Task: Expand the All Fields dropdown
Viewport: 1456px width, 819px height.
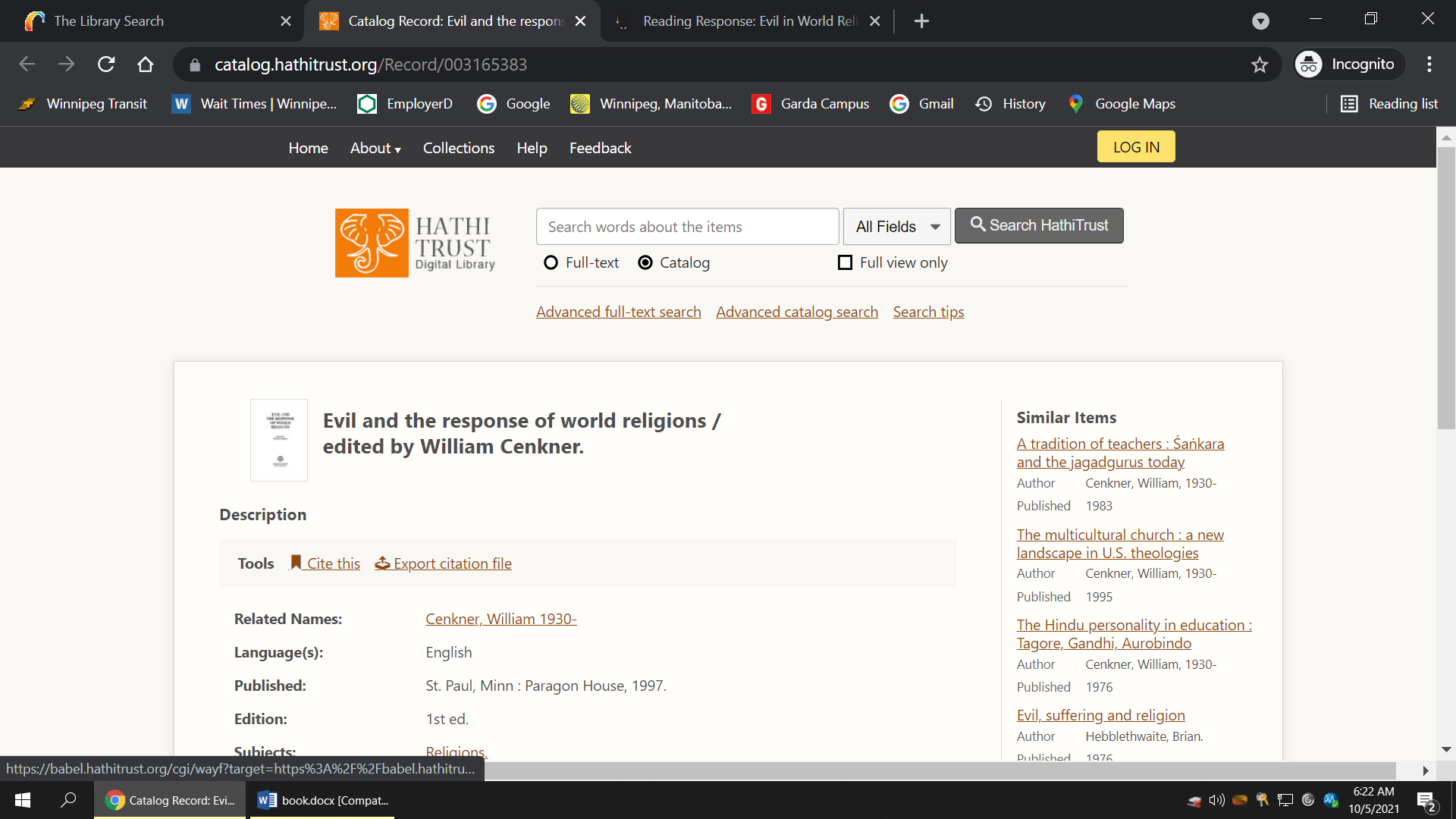Action: (x=896, y=227)
